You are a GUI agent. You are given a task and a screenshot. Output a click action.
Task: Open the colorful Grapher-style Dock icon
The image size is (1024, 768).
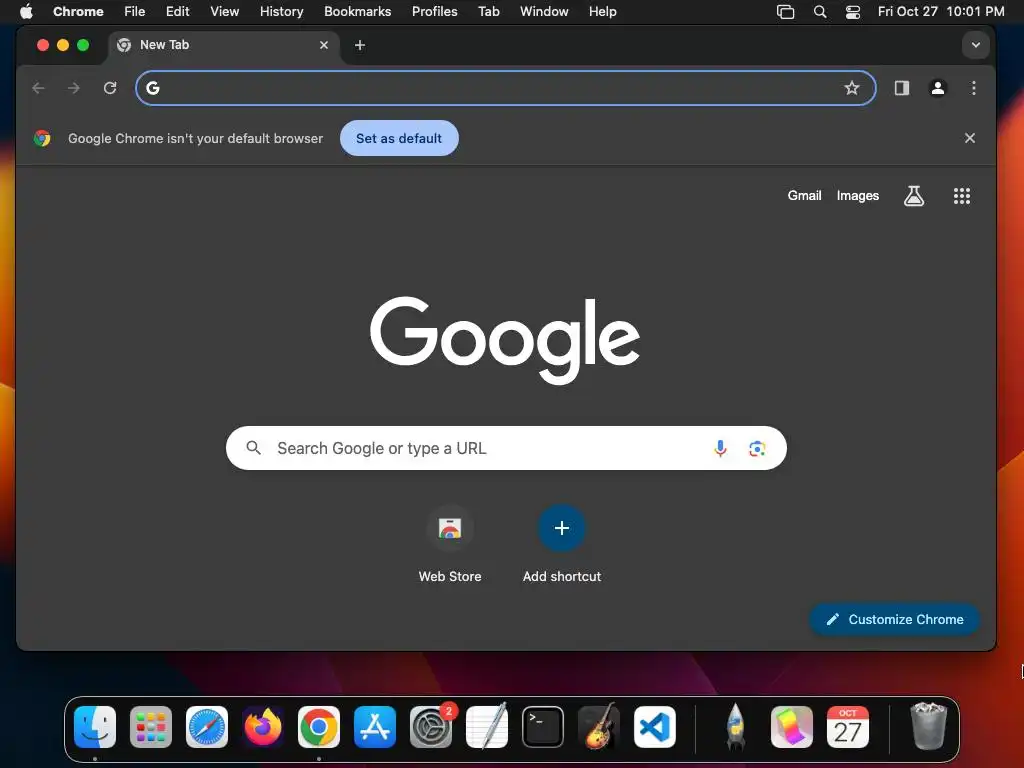[792, 727]
